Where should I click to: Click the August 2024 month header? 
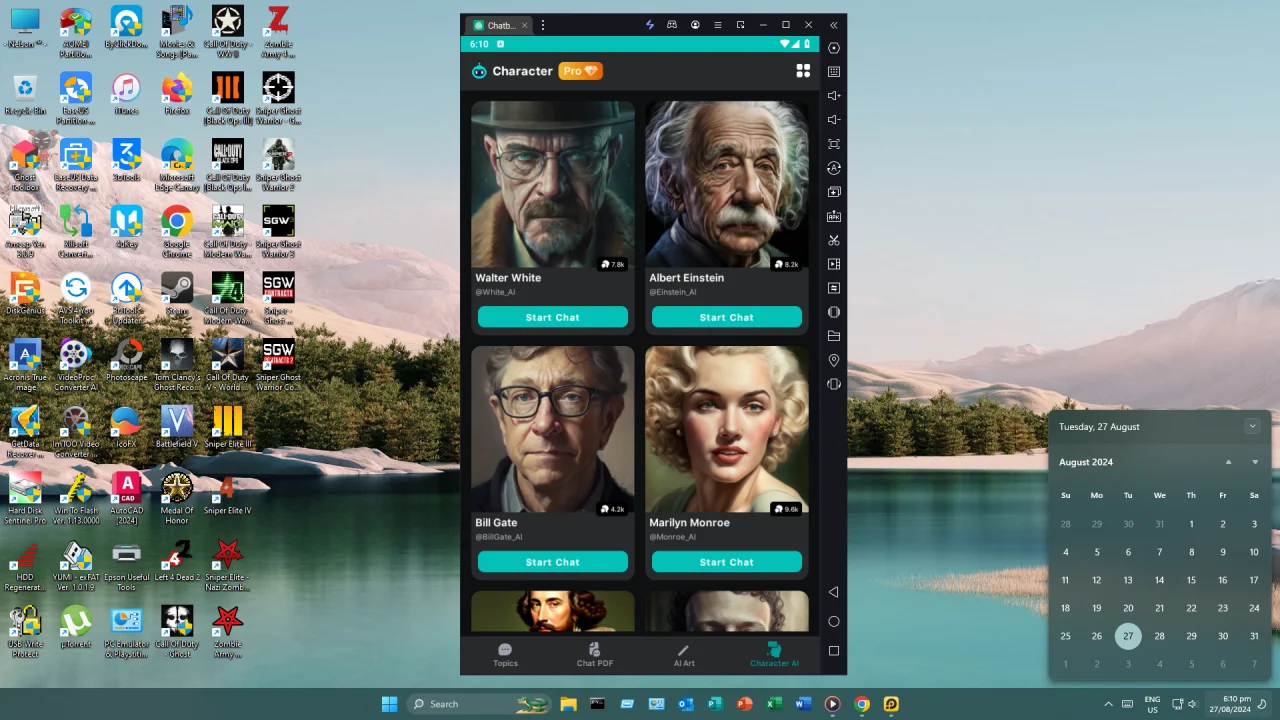click(x=1086, y=462)
